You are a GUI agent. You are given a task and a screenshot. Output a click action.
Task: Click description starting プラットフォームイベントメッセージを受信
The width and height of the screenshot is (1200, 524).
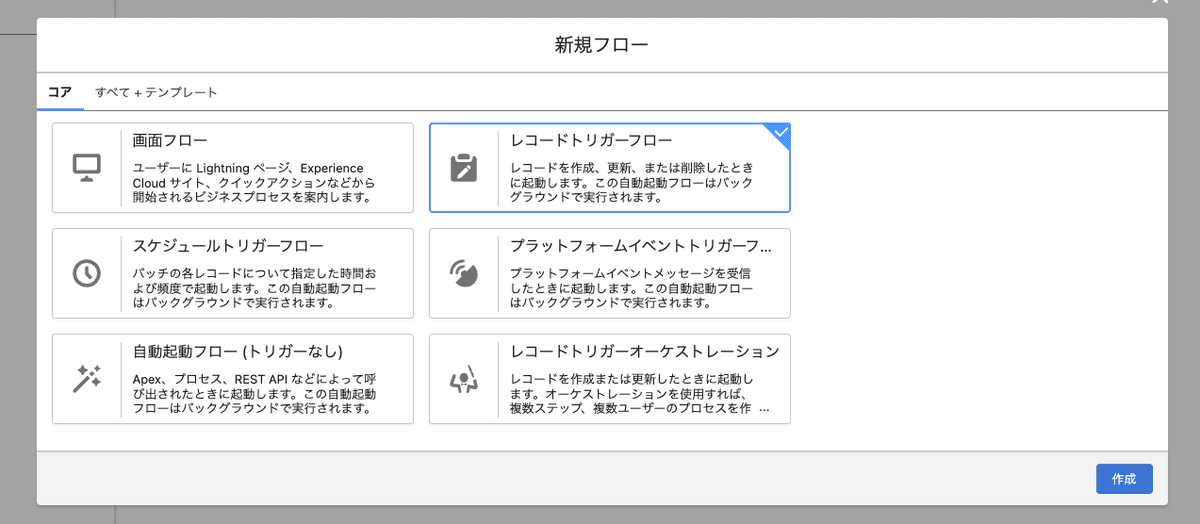point(631,288)
